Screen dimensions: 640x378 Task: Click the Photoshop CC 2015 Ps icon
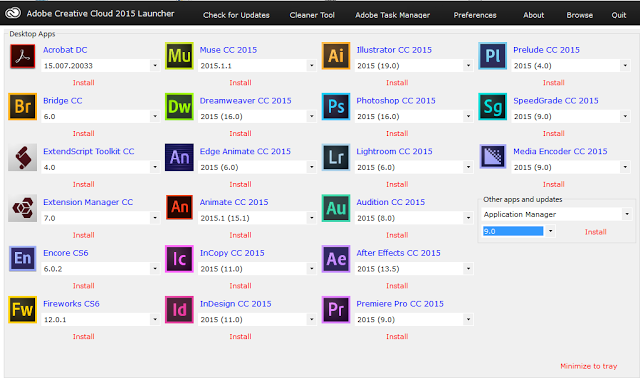pyautogui.click(x=336, y=107)
